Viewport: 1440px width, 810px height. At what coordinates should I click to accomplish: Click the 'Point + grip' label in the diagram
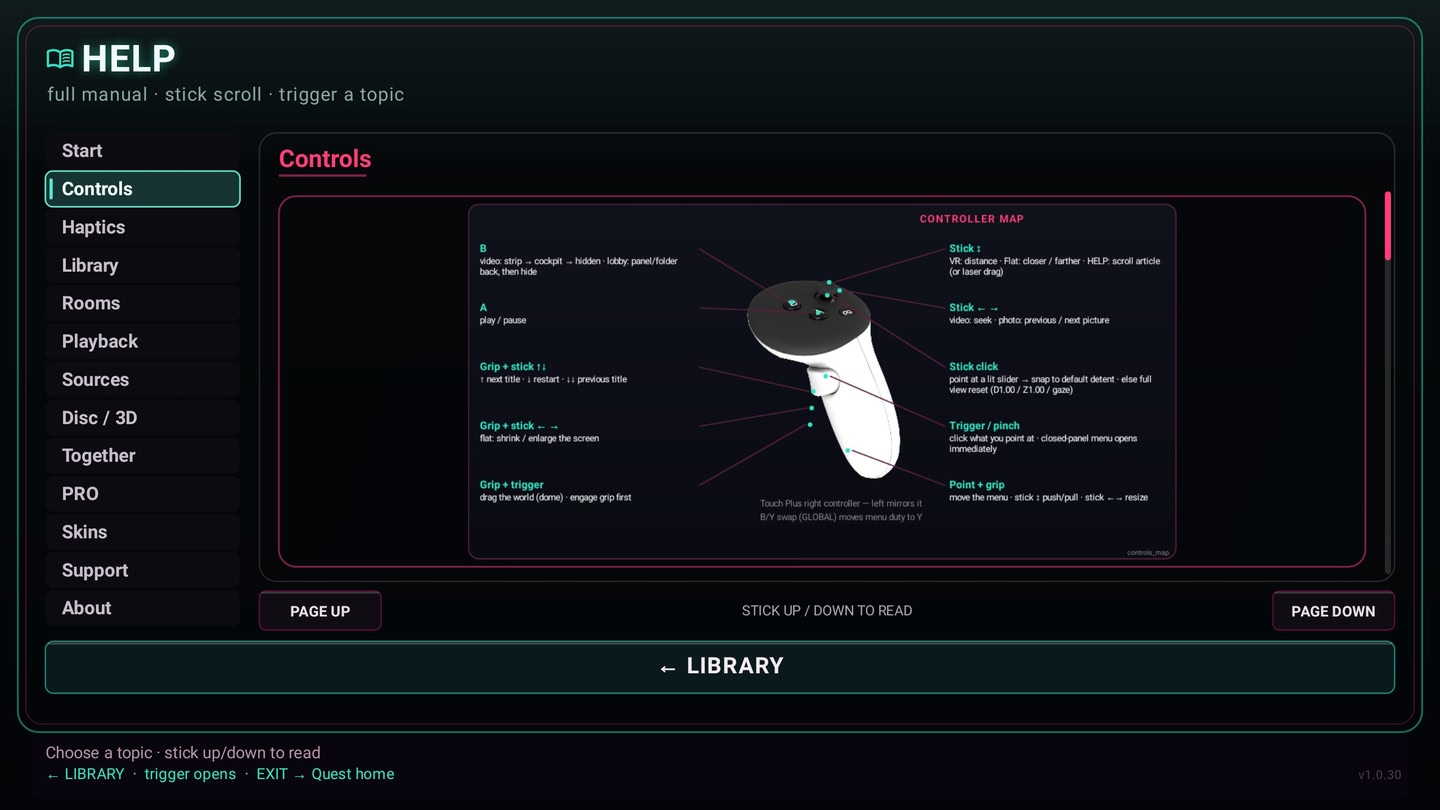coord(977,485)
